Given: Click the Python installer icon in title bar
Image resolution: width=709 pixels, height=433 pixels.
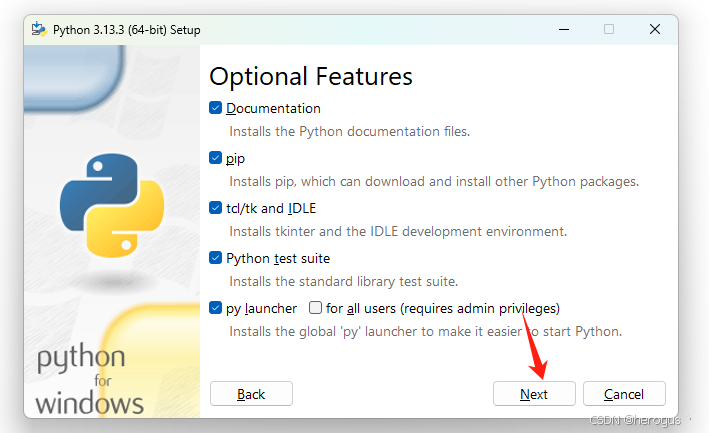Looking at the screenshot, I should click(x=39, y=29).
